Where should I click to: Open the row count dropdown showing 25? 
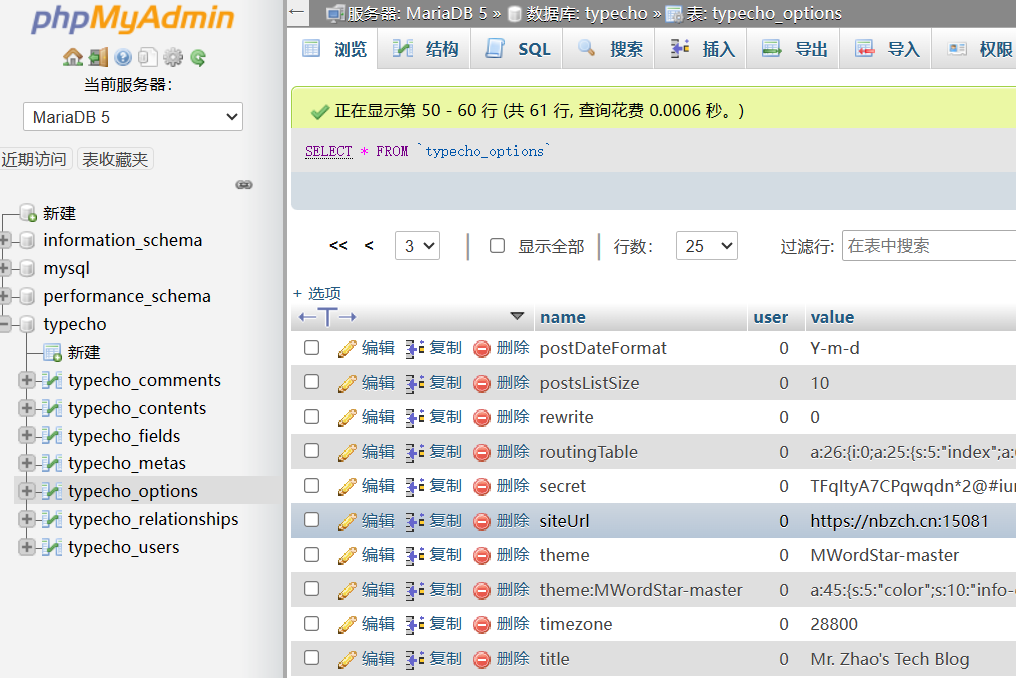(x=706, y=246)
